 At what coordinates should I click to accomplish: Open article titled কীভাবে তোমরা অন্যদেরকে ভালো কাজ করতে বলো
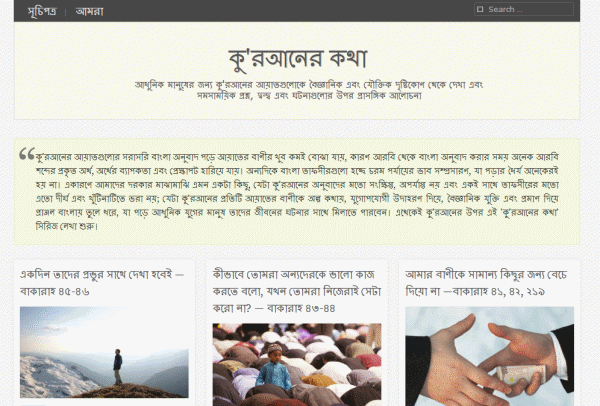[x=297, y=291]
